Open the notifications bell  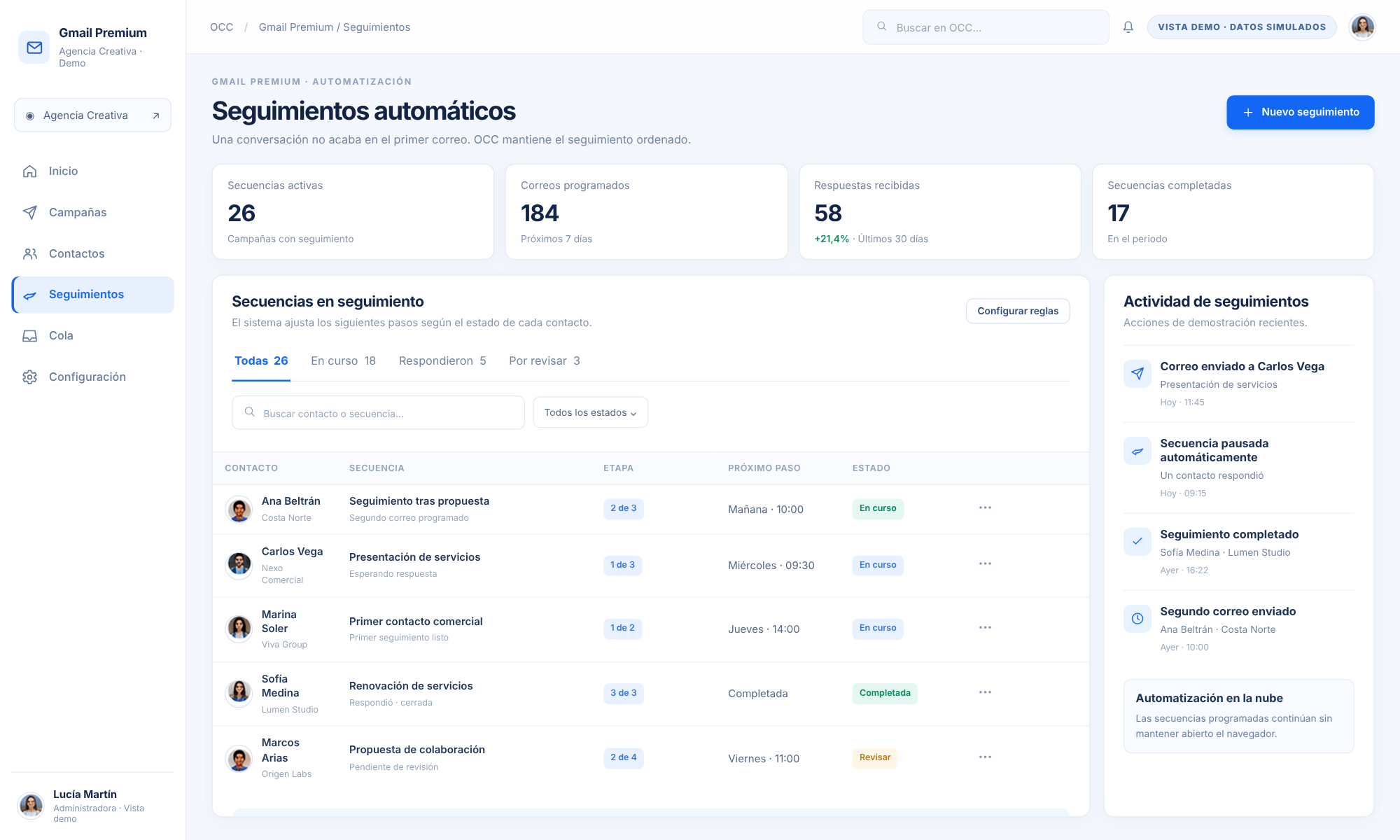point(1128,27)
